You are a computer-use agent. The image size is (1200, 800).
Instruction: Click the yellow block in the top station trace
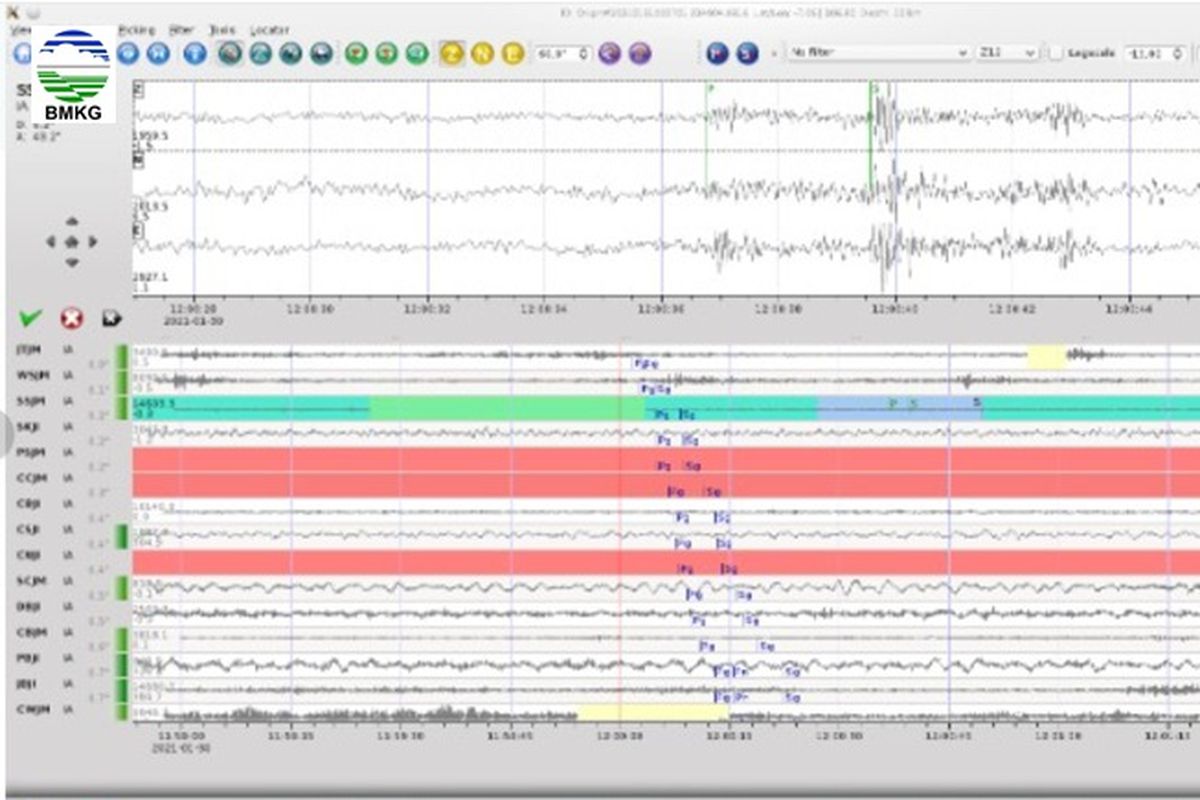point(1047,356)
